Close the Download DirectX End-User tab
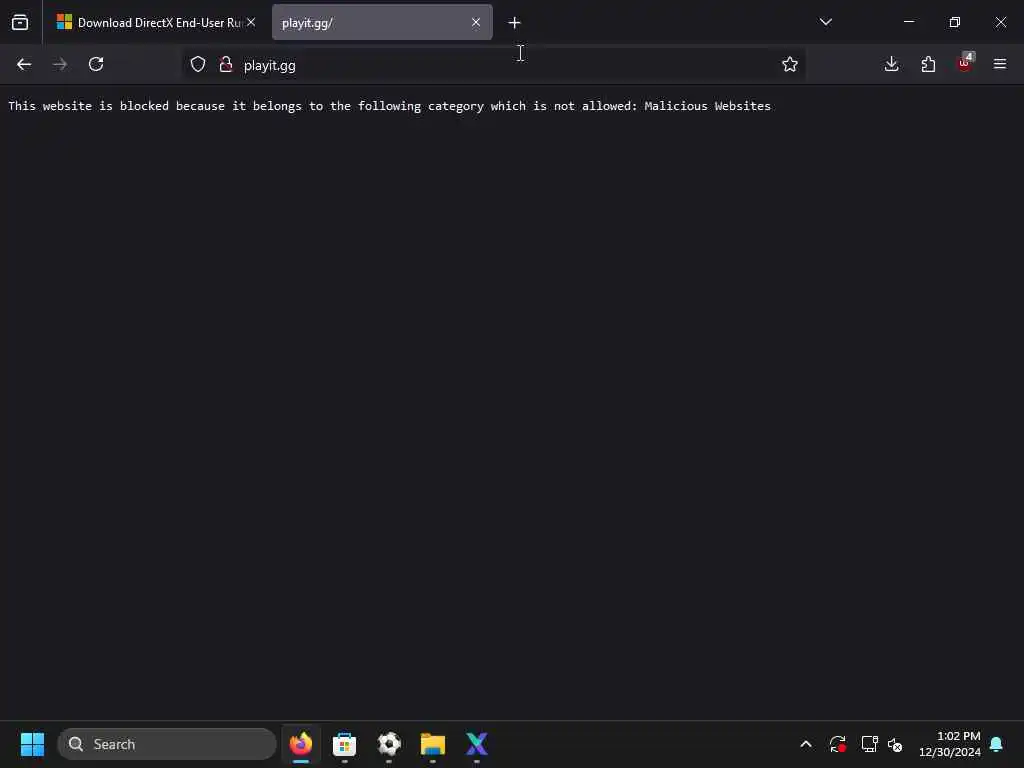This screenshot has width=1024, height=768. [x=251, y=22]
